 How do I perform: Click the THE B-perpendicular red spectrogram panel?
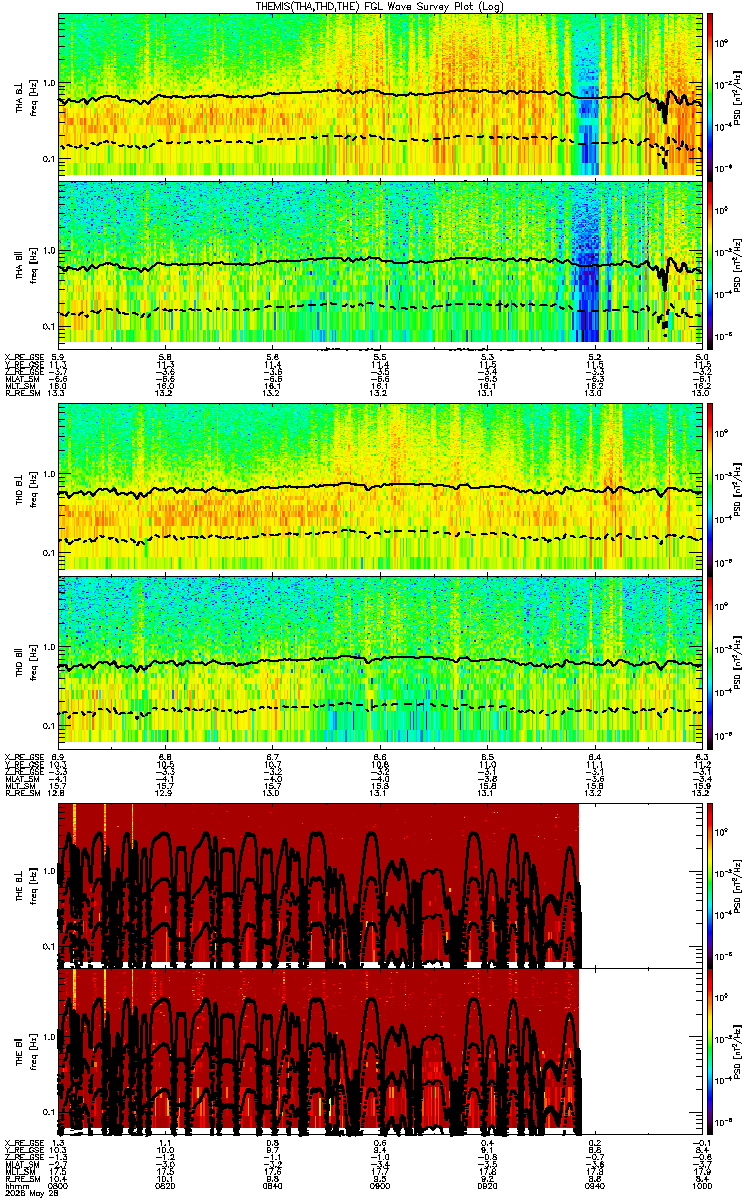[x=319, y=884]
